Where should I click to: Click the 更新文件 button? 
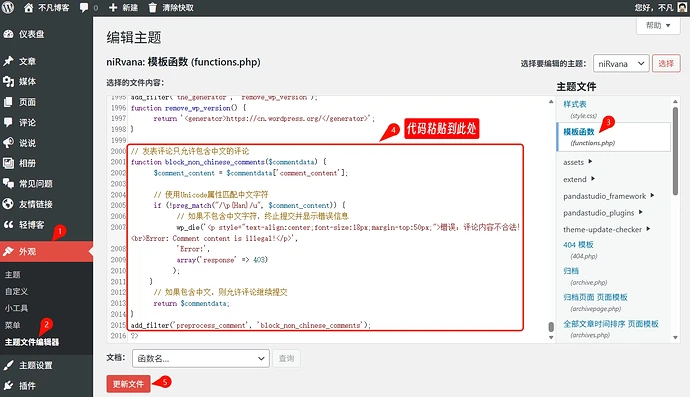(128, 384)
